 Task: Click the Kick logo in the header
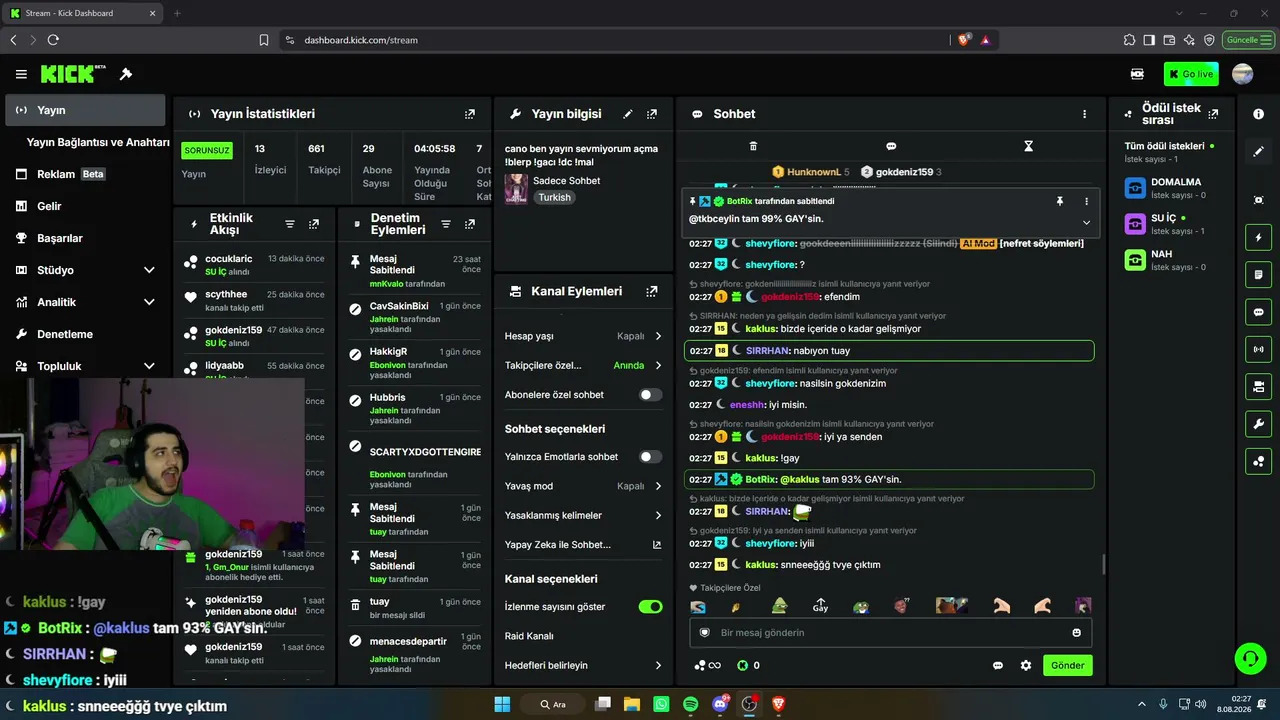[73, 74]
